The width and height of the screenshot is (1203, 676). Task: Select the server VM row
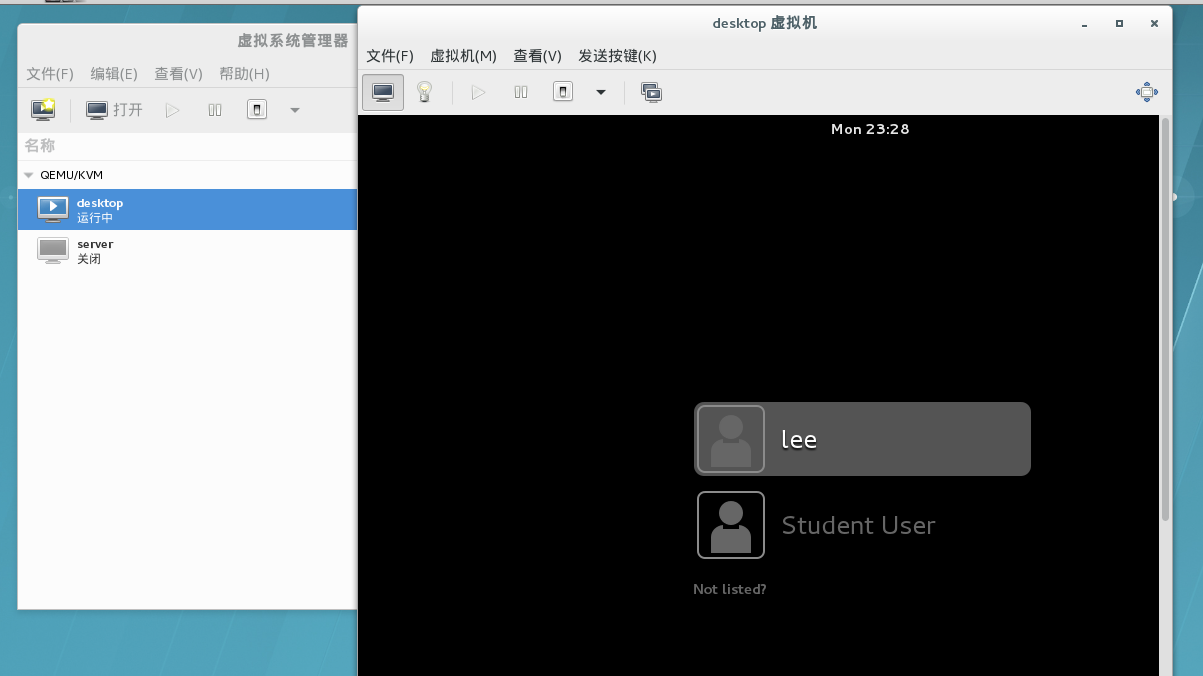(x=187, y=251)
